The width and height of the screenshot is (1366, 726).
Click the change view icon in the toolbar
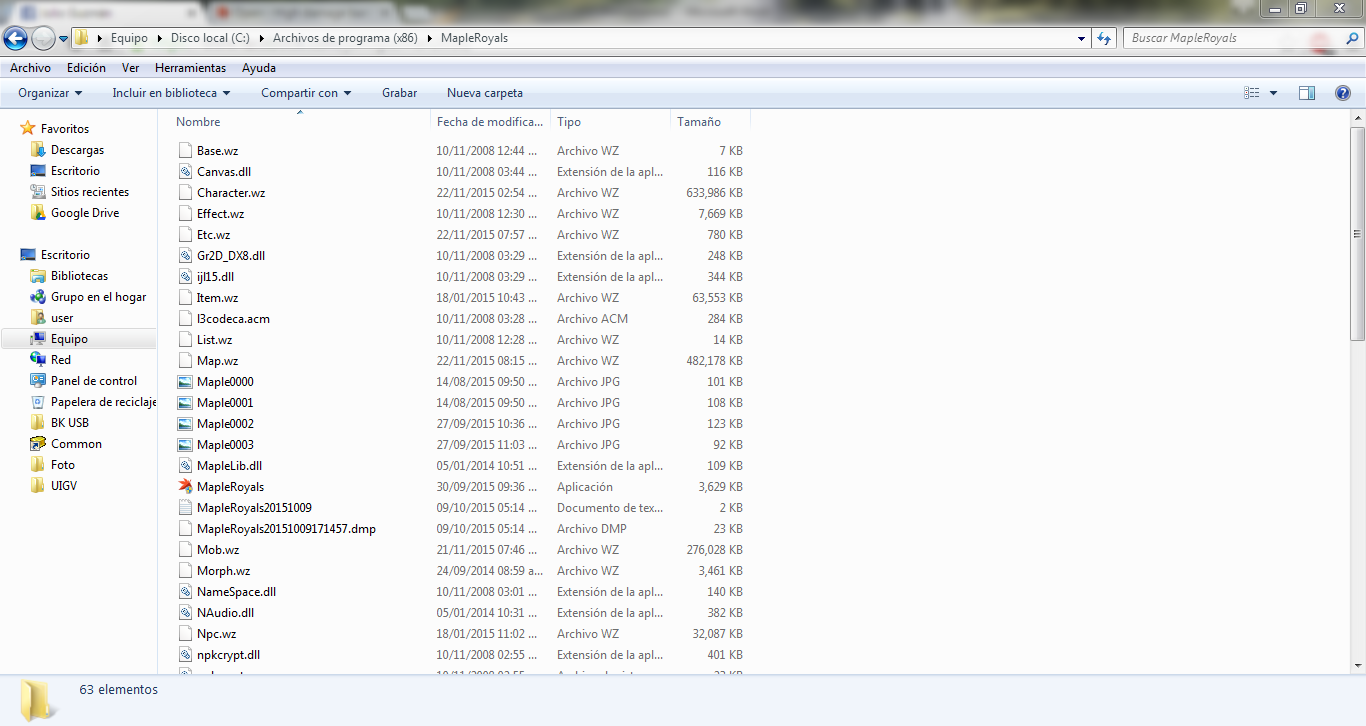(x=1251, y=93)
